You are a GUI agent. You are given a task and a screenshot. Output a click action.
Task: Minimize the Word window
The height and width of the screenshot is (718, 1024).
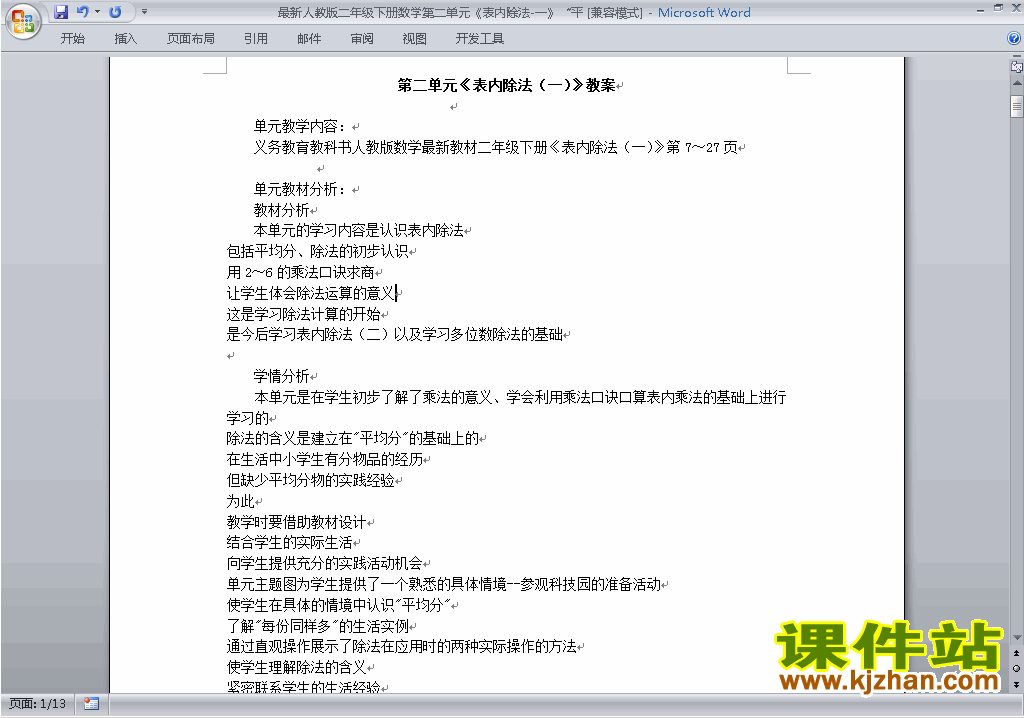(980, 10)
